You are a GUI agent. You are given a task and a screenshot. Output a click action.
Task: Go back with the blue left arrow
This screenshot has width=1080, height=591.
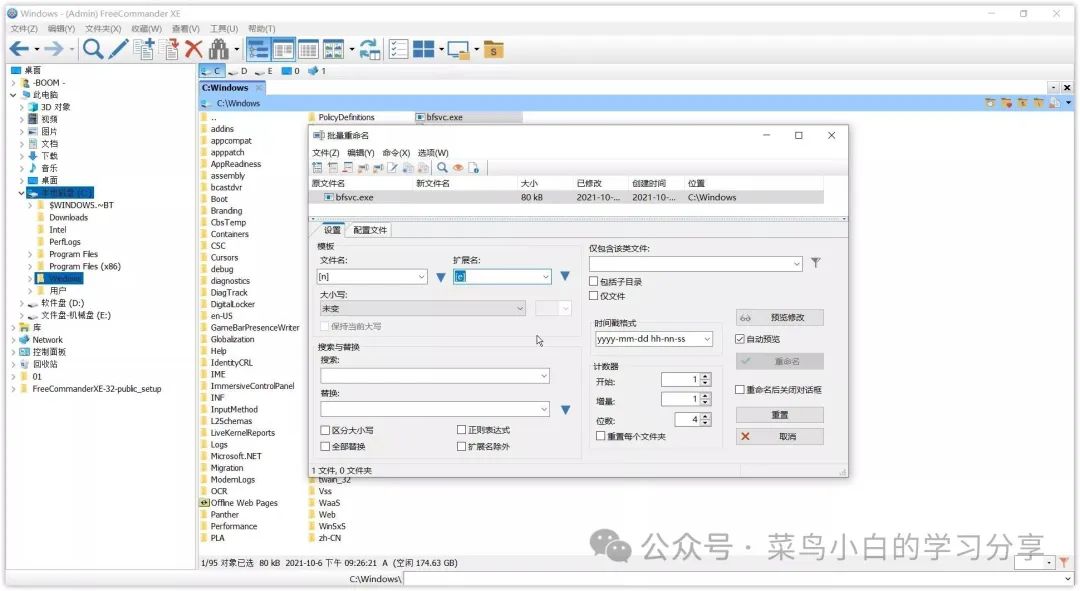[x=19, y=49]
